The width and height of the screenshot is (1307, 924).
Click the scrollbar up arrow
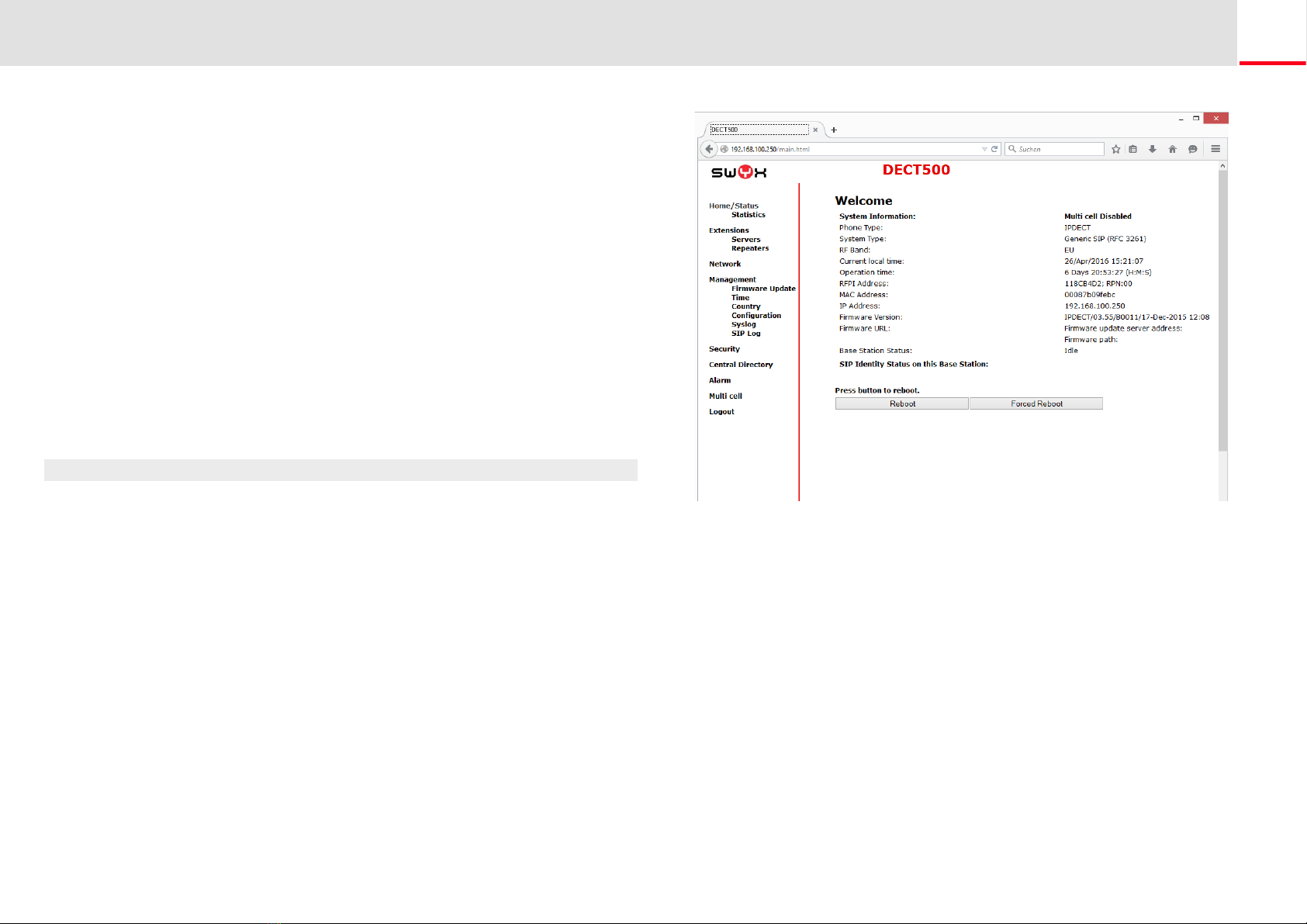[1223, 165]
